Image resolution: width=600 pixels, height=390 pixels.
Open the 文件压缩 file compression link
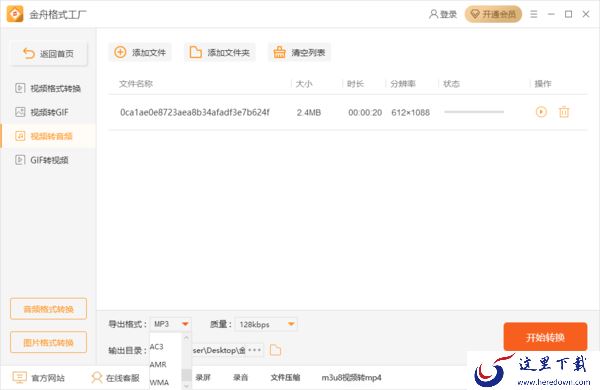pyautogui.click(x=285, y=378)
